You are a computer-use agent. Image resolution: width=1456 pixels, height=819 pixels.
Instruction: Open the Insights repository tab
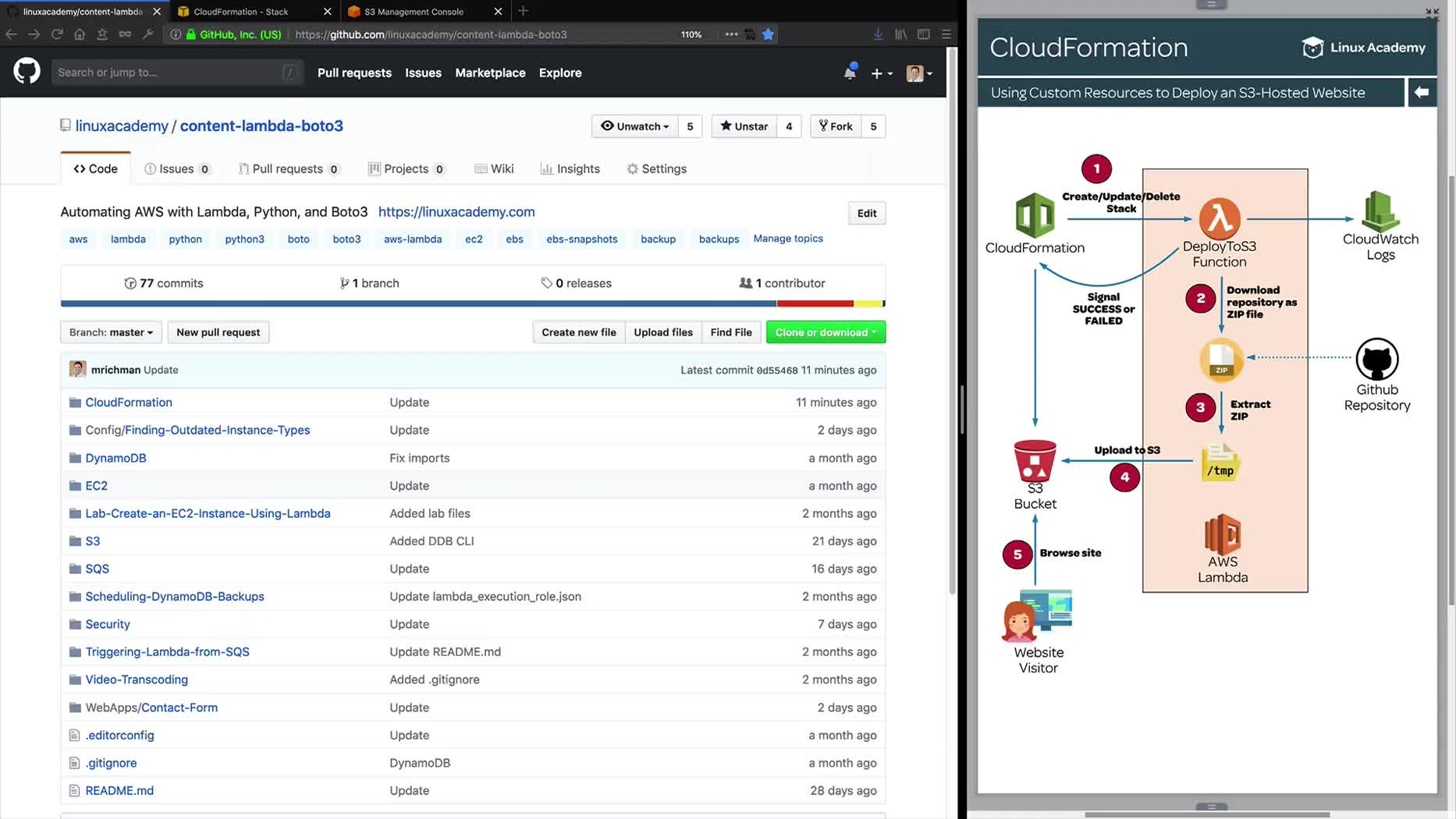(570, 168)
